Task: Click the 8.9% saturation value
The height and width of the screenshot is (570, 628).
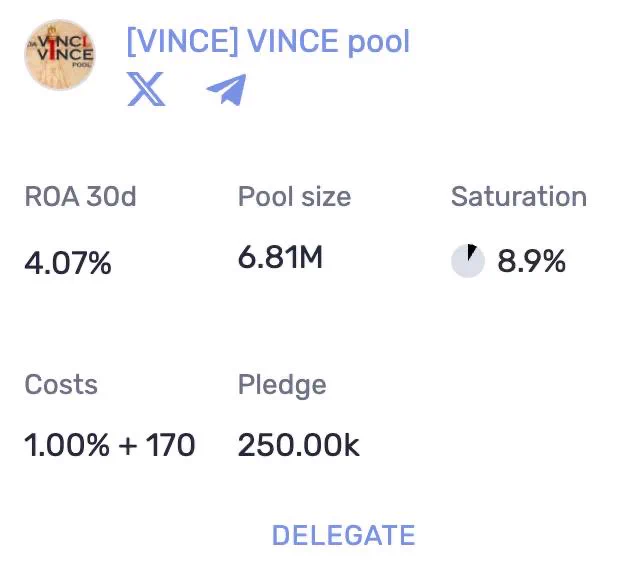Action: (531, 261)
